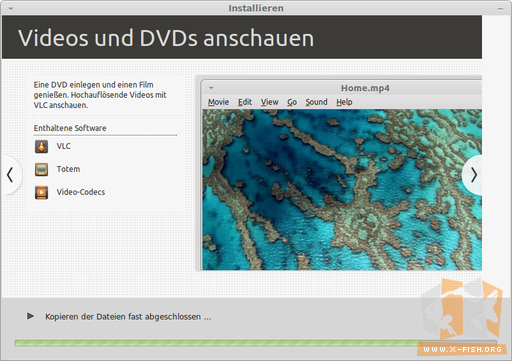Viewport: 512px width, 361px height.
Task: Open the Help menu
Action: (344, 102)
